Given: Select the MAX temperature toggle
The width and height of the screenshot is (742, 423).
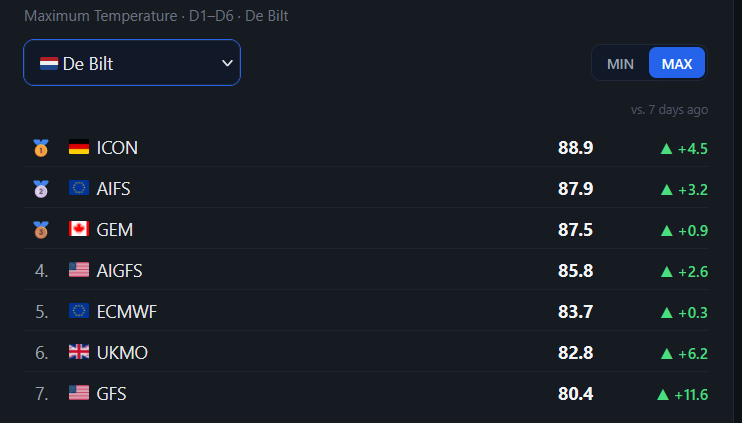Looking at the screenshot, I should 677,63.
